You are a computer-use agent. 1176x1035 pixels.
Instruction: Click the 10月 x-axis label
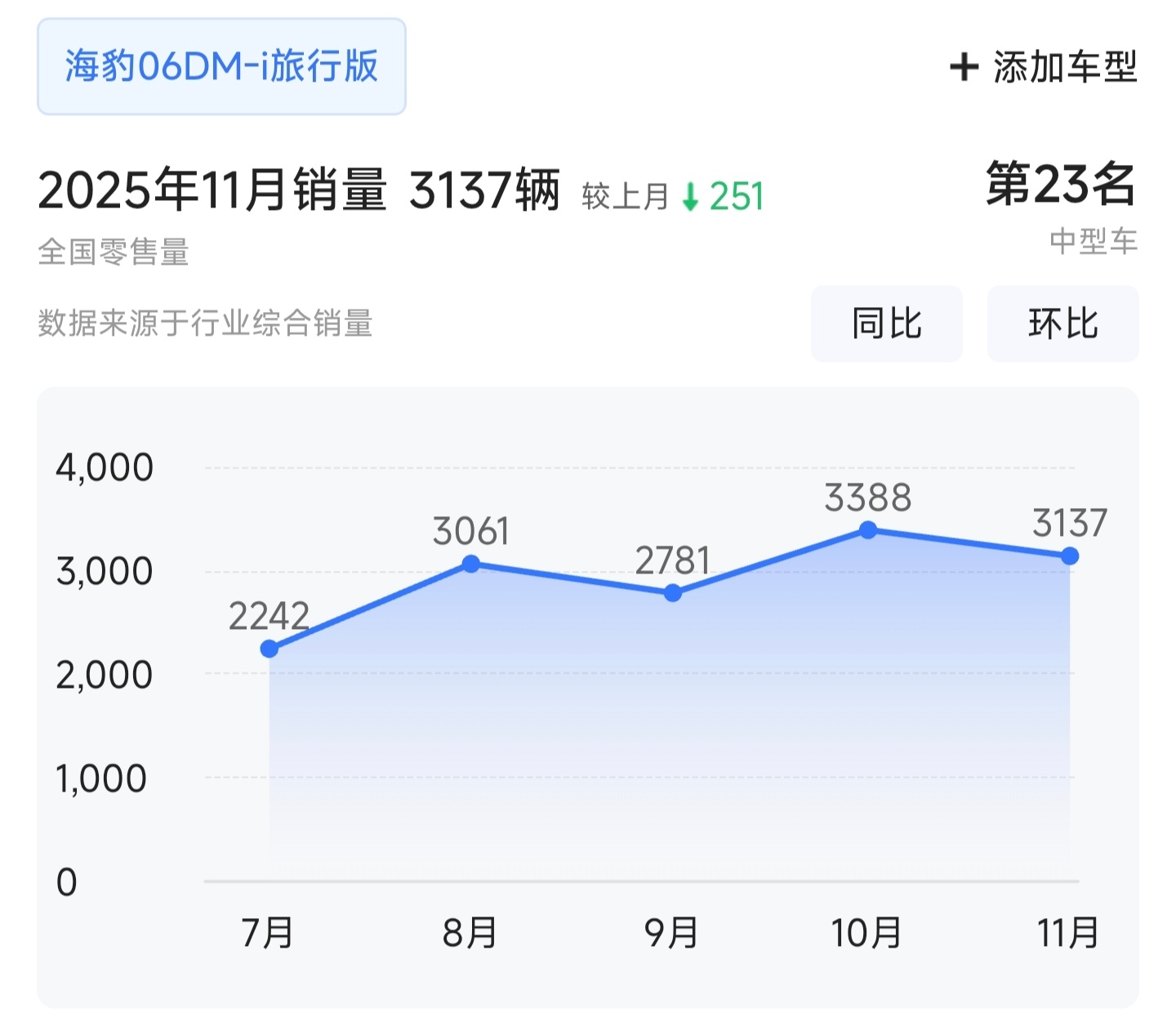point(866,933)
